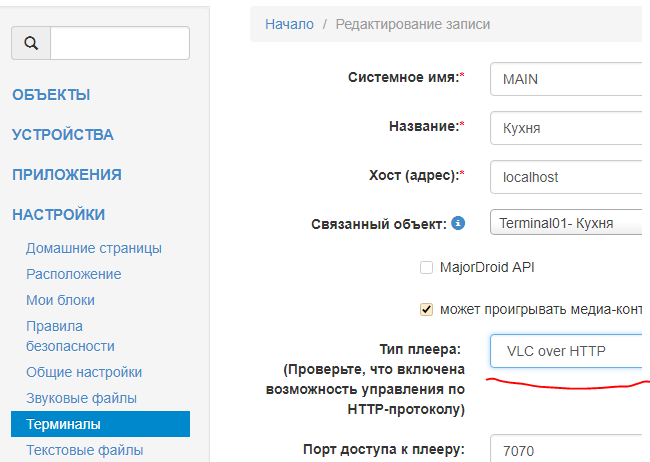Collapse the НАСТРОЙКИ menu section
The image size is (650, 462).
point(58,215)
